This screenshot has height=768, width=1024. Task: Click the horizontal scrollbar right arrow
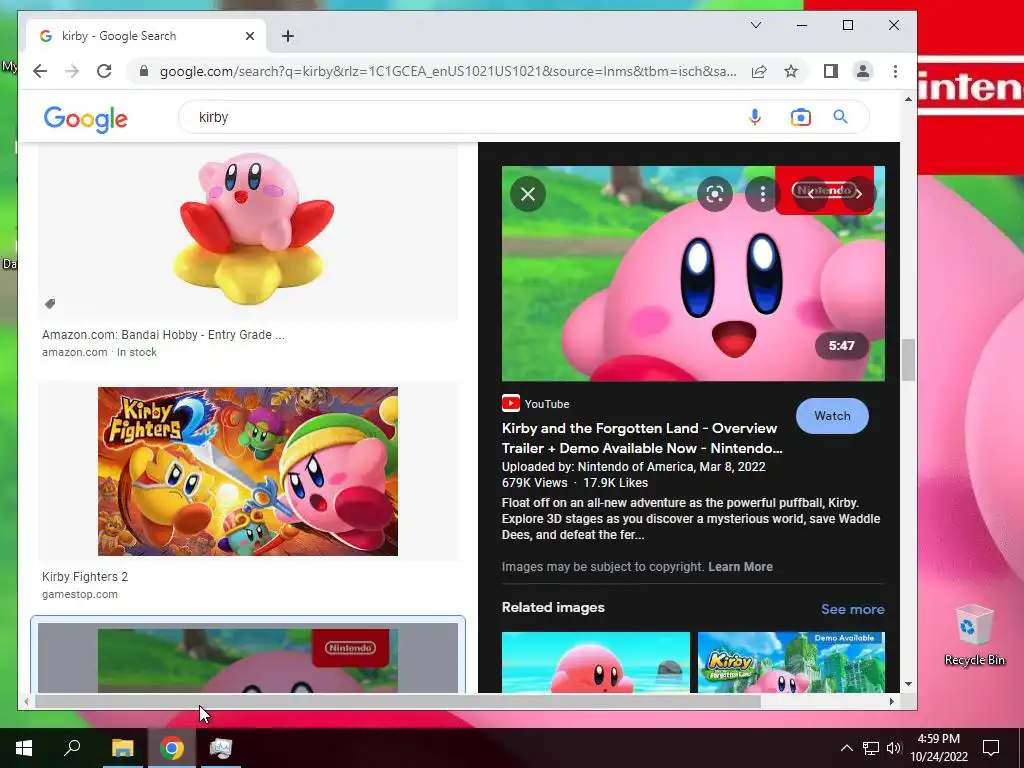(x=891, y=701)
